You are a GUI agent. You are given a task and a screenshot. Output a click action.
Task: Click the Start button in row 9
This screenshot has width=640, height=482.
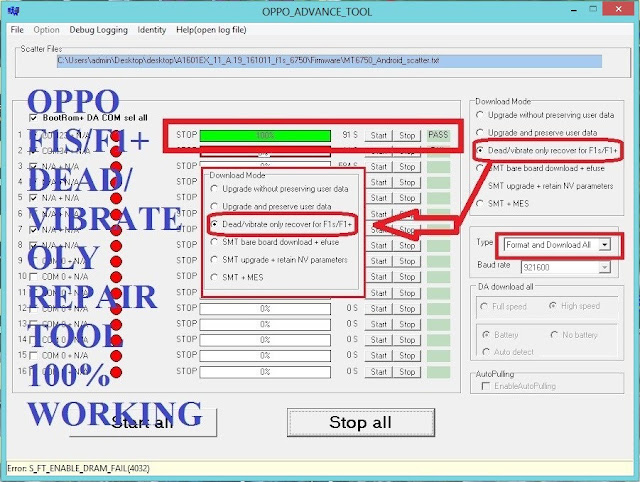click(378, 261)
